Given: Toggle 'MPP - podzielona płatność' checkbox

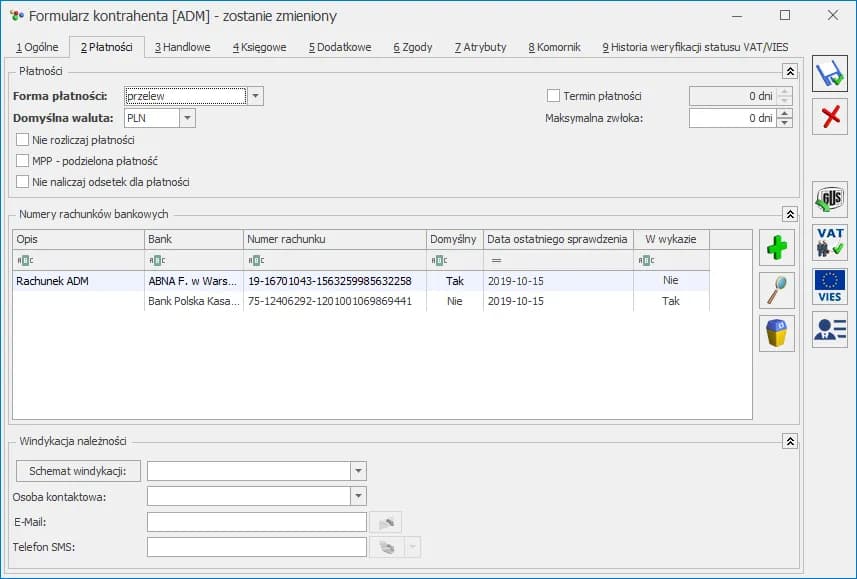Looking at the screenshot, I should [x=23, y=161].
